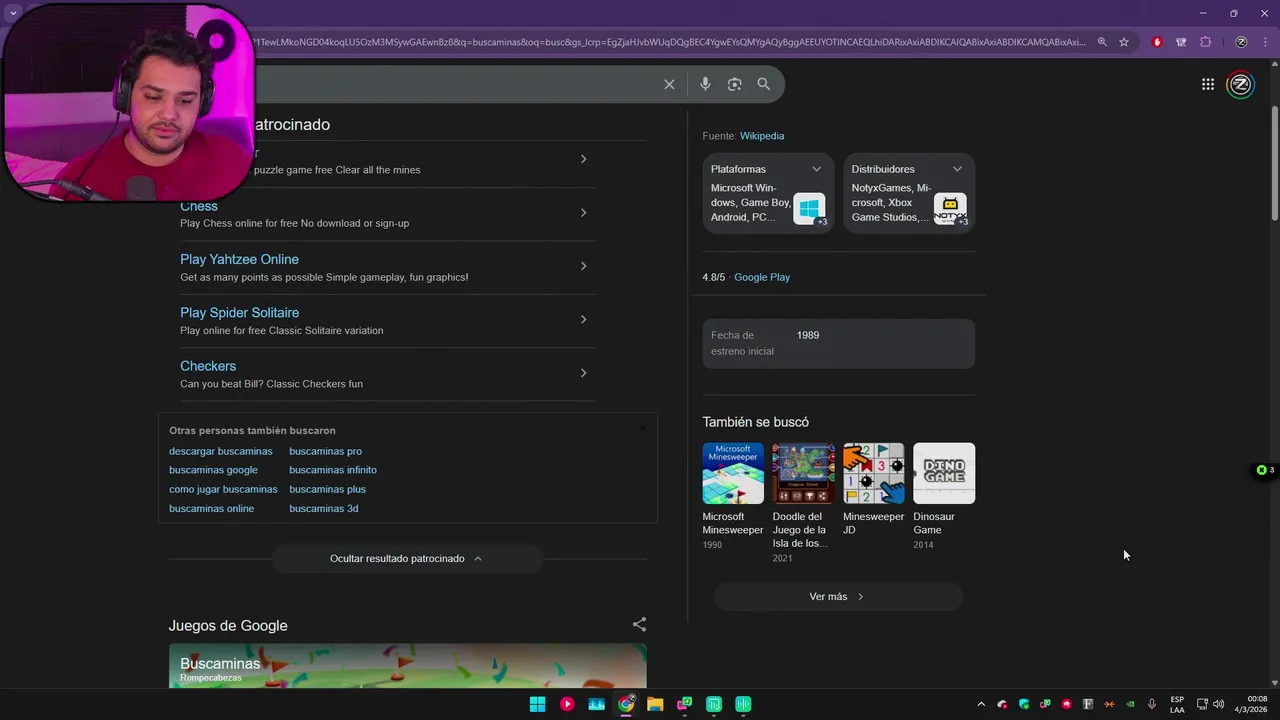Open the Google Play rating link
The height and width of the screenshot is (720, 1280).
click(762, 277)
